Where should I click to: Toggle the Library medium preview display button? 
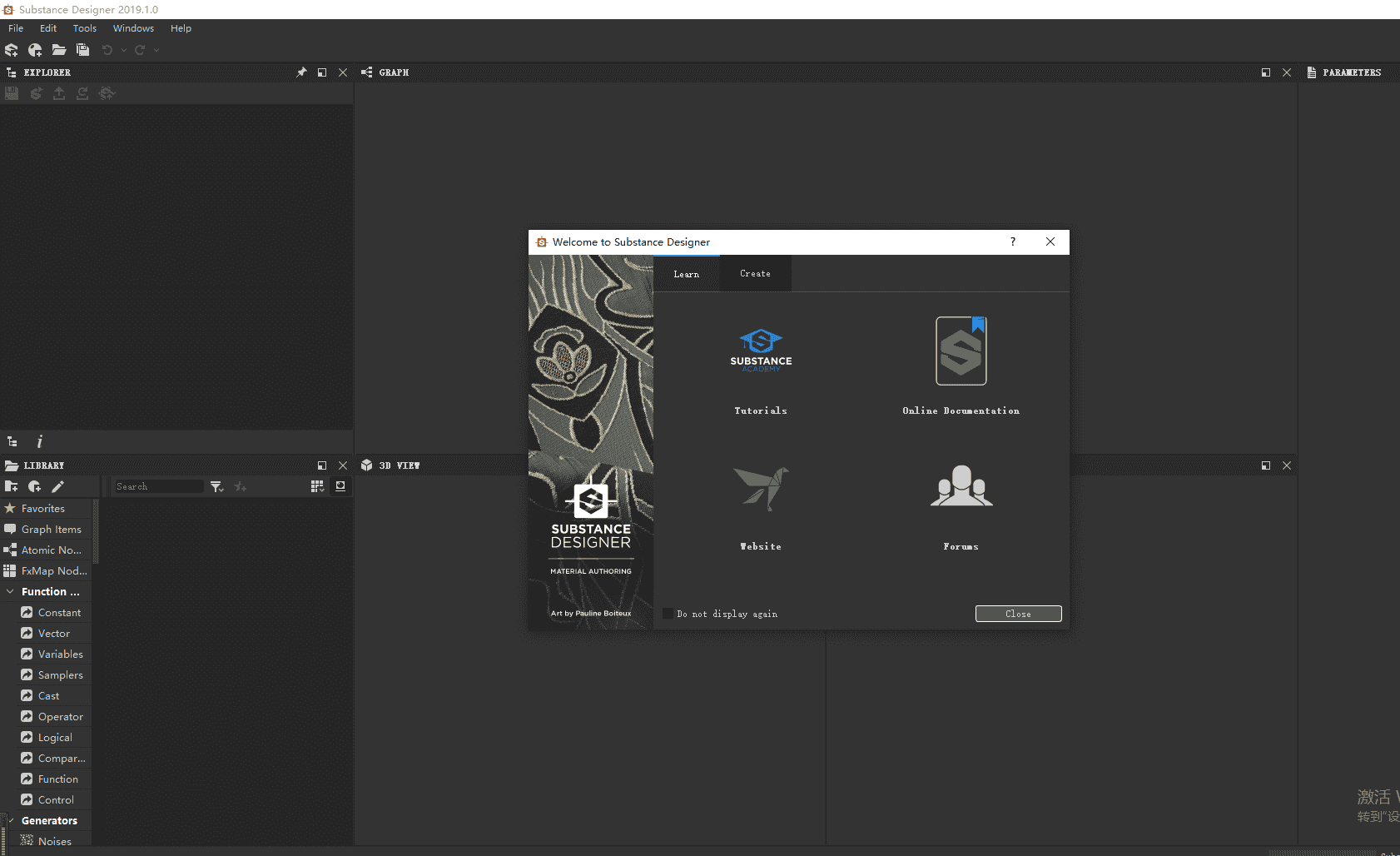[x=340, y=486]
